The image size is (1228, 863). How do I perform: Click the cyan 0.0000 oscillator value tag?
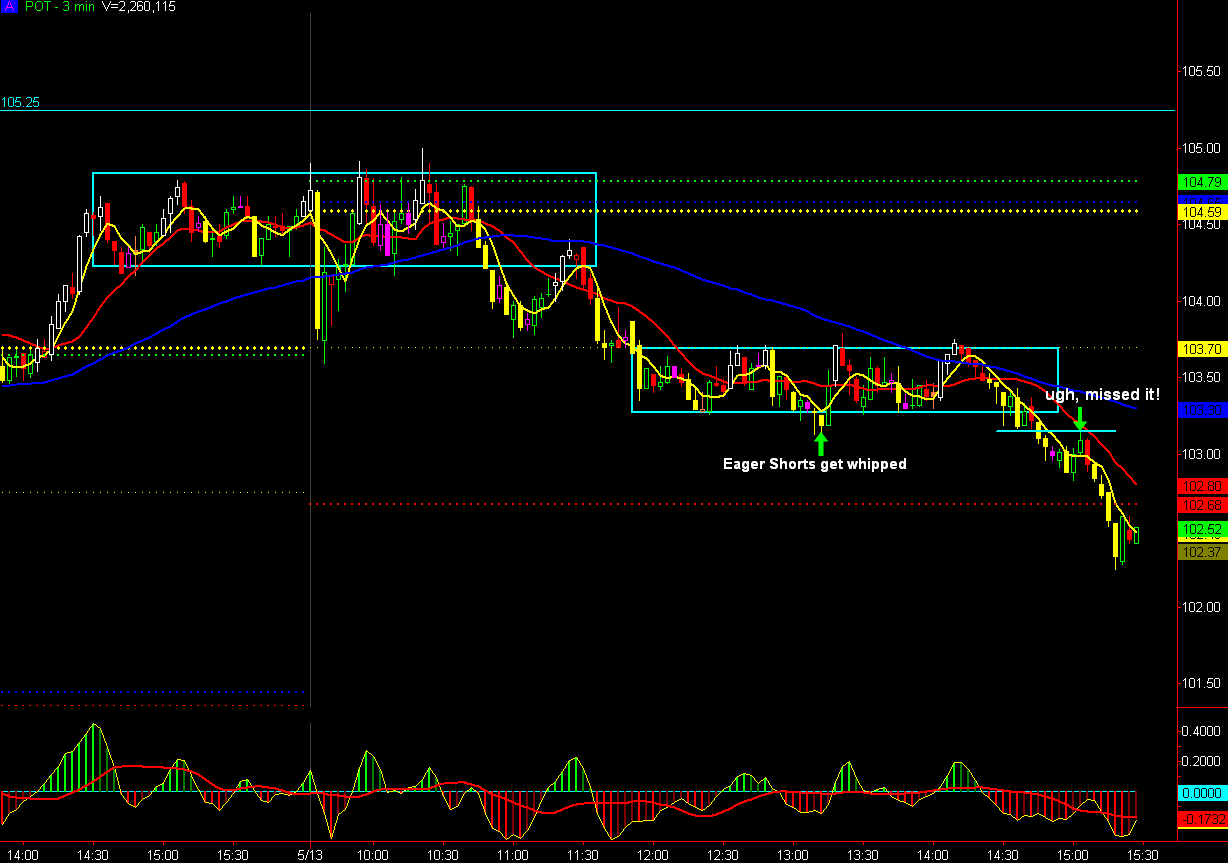pyautogui.click(x=1201, y=792)
